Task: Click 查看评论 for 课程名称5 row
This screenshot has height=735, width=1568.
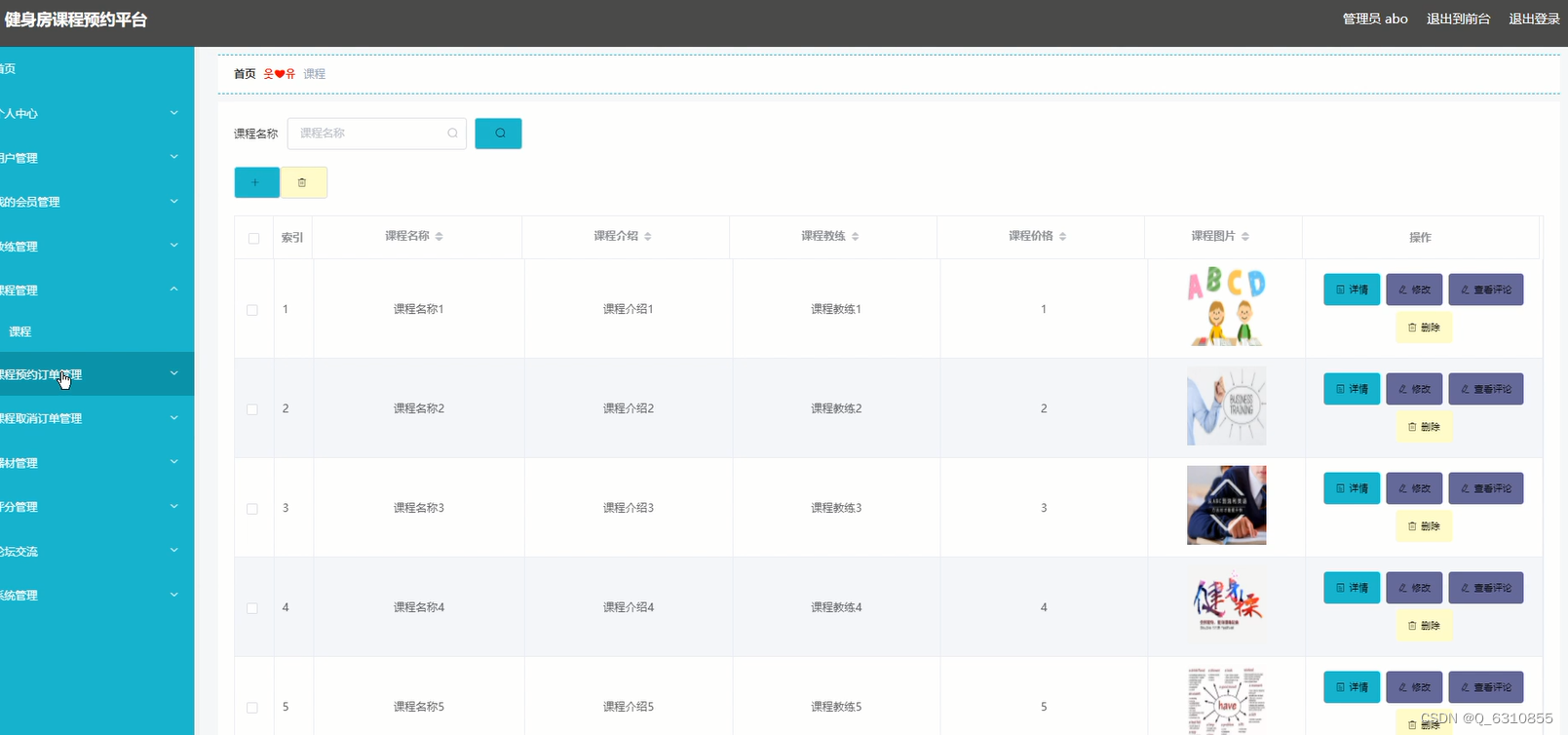Action: (x=1485, y=687)
